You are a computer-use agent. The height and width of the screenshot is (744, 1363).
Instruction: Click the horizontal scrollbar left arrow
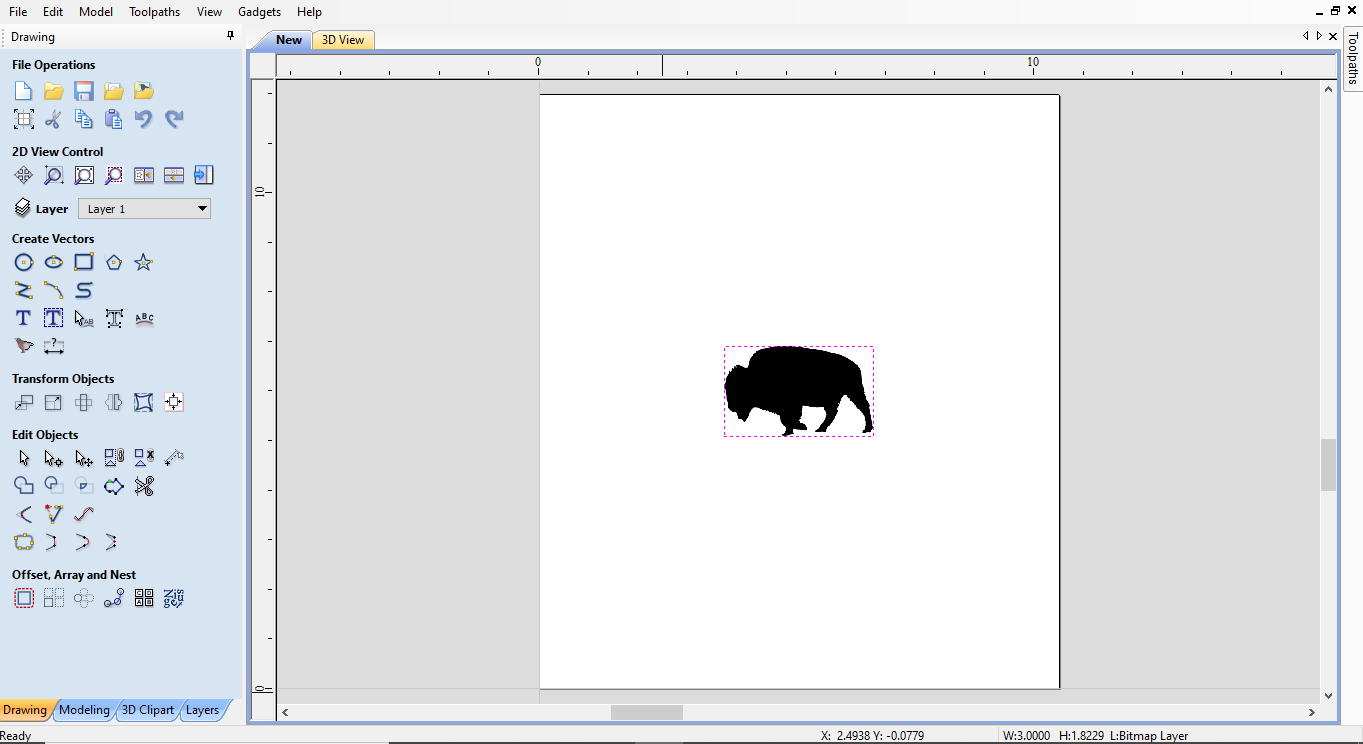285,712
